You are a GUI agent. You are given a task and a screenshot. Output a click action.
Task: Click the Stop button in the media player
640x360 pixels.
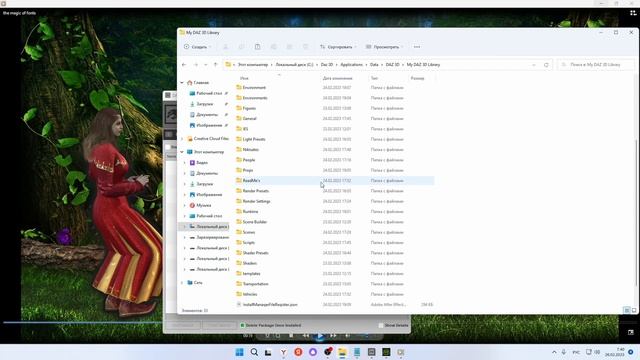(x=291, y=336)
